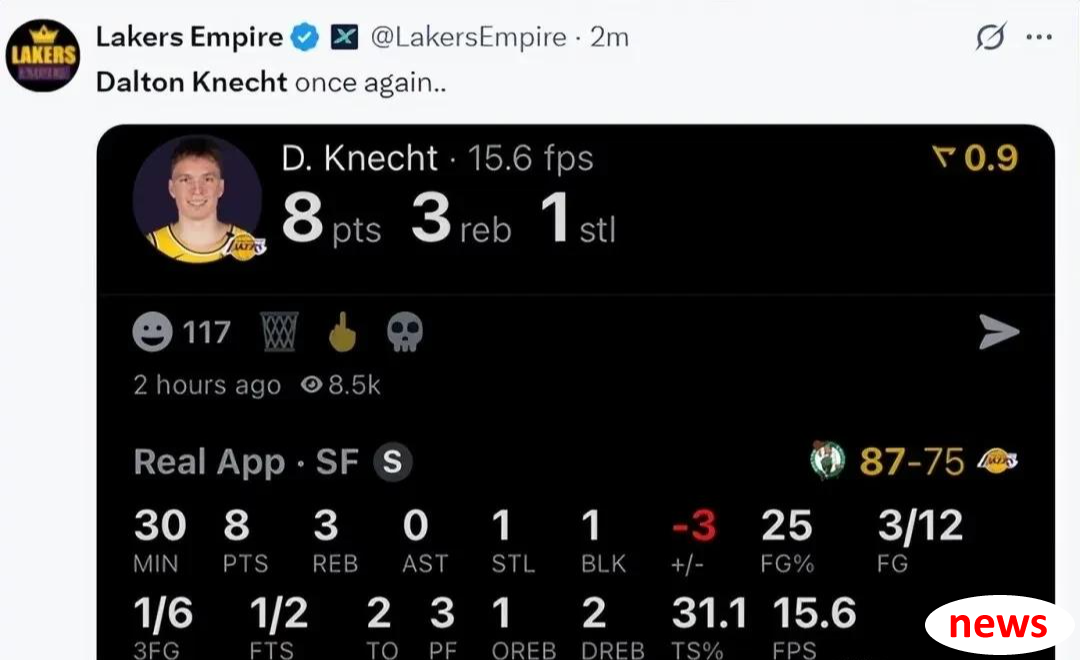The height and width of the screenshot is (660, 1080).
Task: Open the Lakers Empire profile avatar
Action: (43, 55)
